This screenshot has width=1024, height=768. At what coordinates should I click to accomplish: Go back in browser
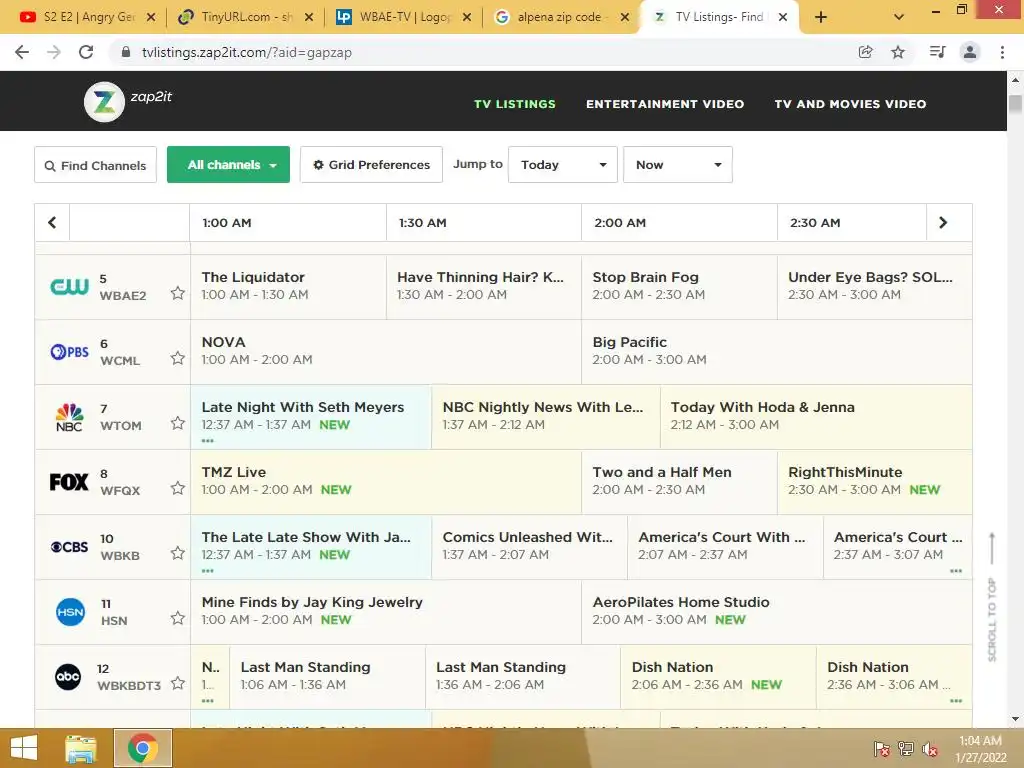point(22,52)
